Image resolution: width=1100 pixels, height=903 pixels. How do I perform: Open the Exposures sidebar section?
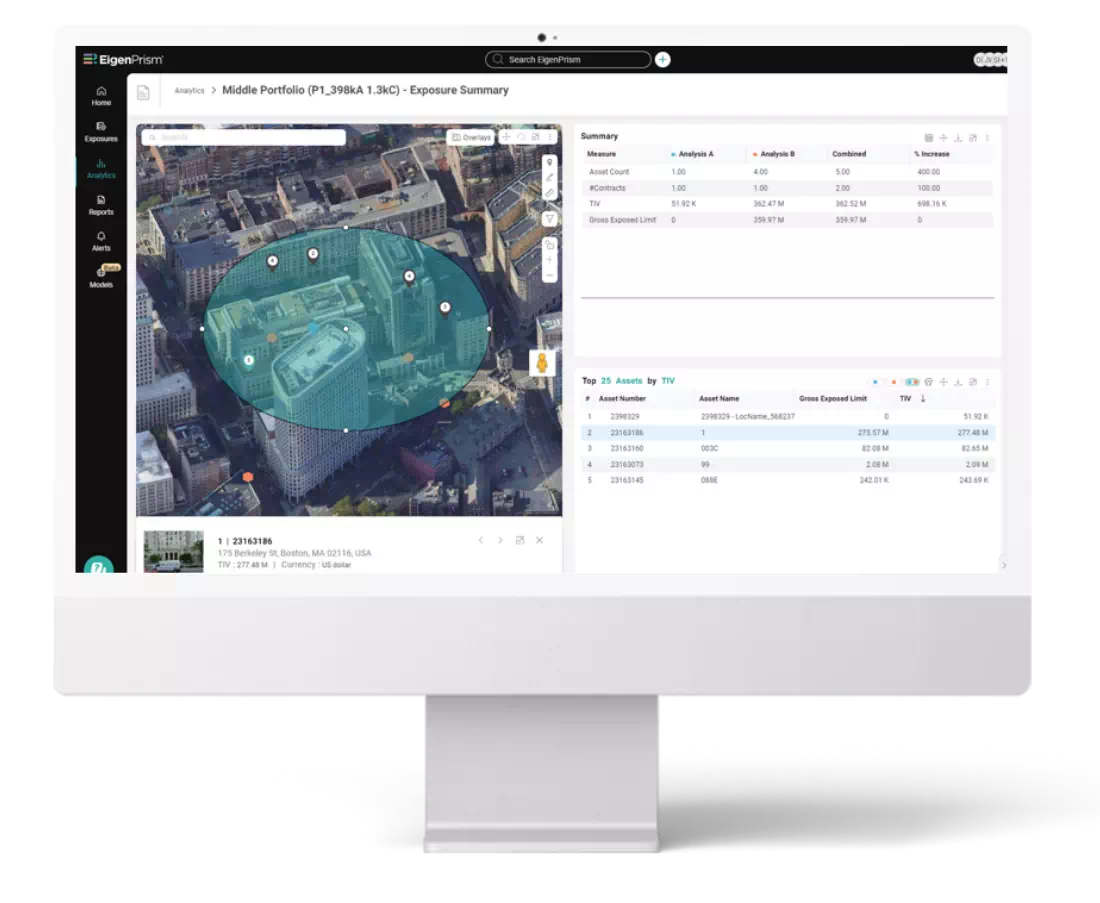(101, 132)
